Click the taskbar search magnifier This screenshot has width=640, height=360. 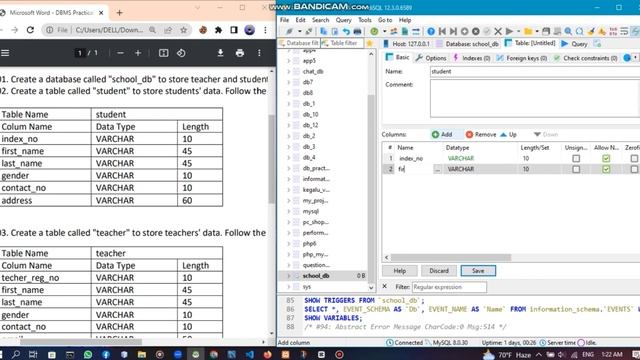click(x=16, y=354)
